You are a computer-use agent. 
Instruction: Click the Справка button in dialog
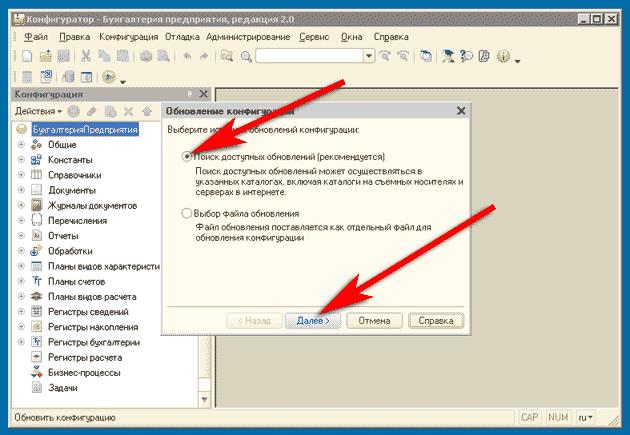point(436,321)
